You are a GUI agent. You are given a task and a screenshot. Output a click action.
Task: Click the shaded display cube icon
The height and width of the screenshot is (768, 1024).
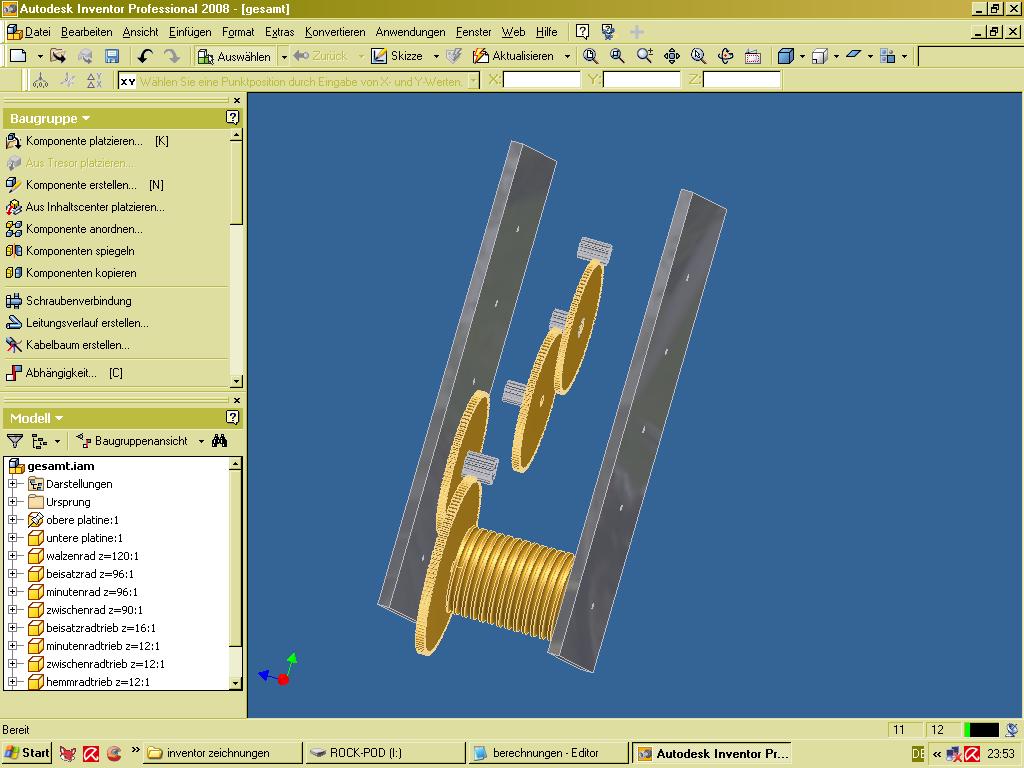click(x=786, y=56)
